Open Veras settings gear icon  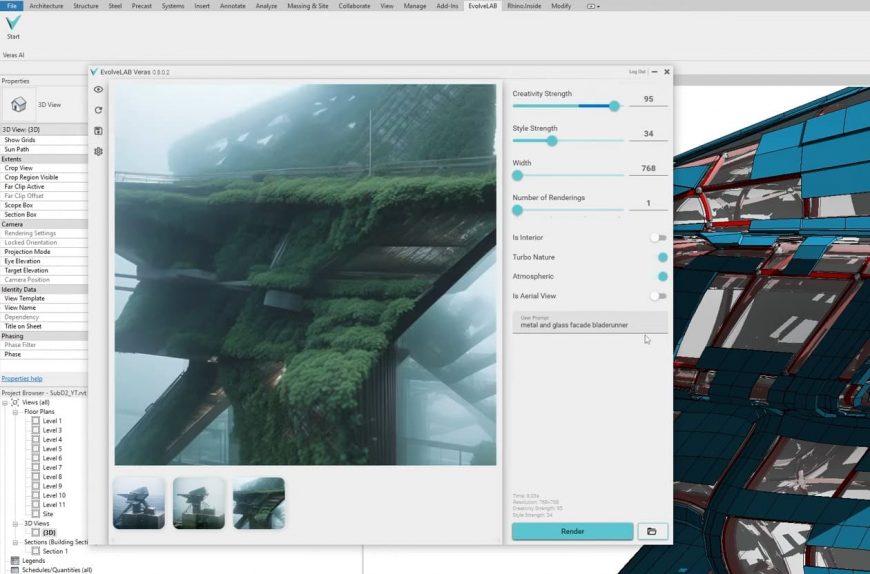98,152
